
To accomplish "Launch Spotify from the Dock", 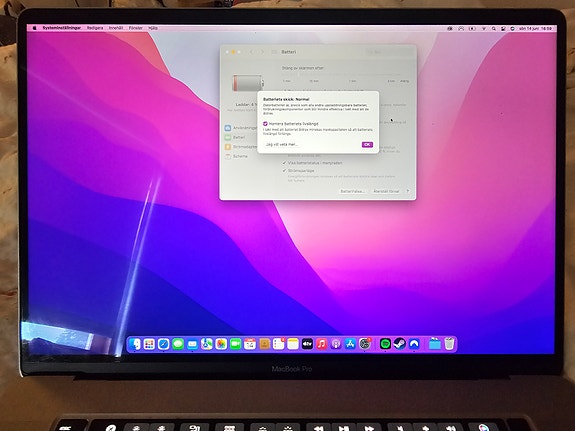I will point(385,344).
